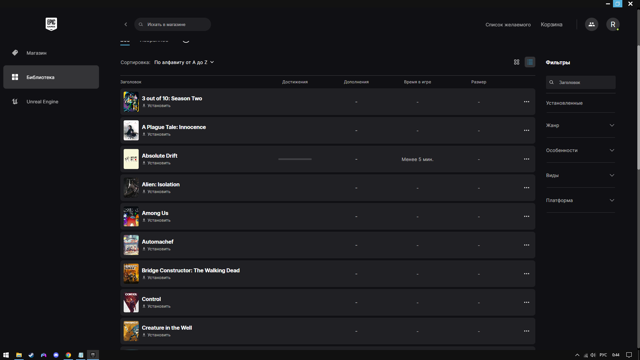
Task: Open Список желаемого wishlist
Action: point(508,24)
